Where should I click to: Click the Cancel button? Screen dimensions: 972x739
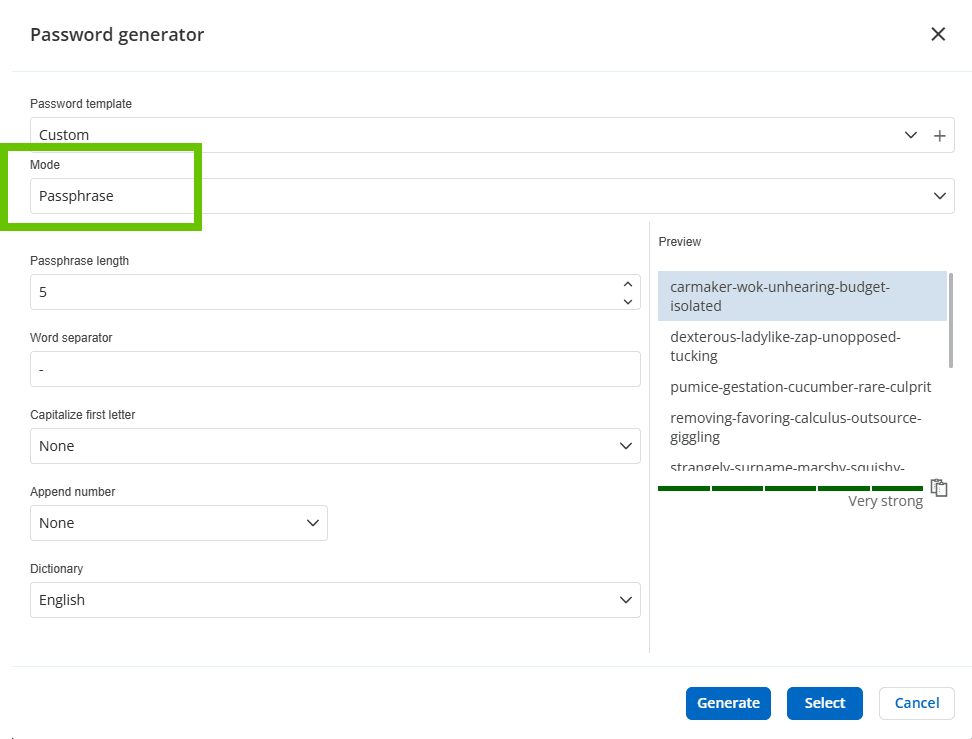coord(916,703)
